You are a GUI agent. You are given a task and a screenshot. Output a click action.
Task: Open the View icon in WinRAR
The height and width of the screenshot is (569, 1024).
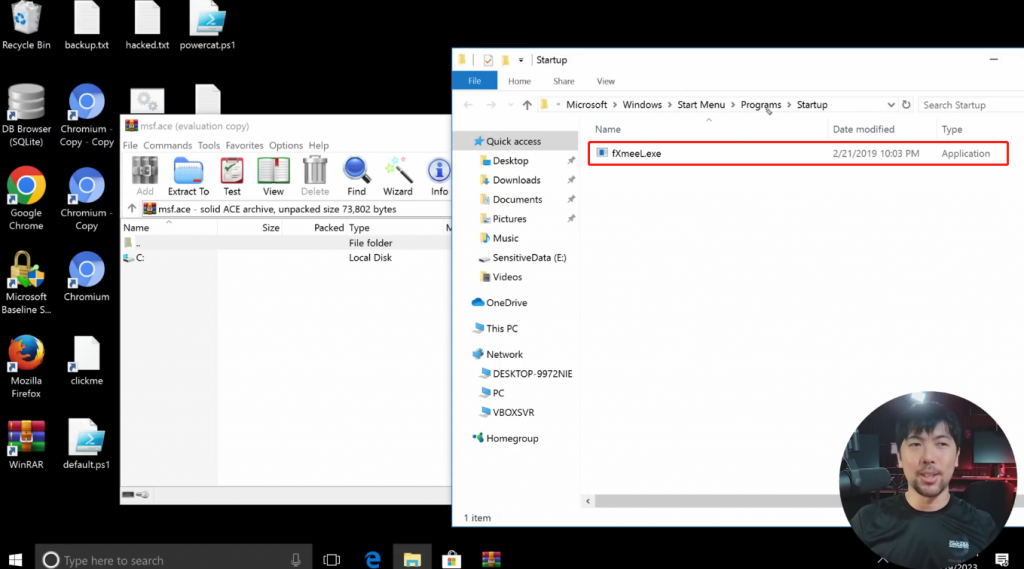pyautogui.click(x=273, y=176)
